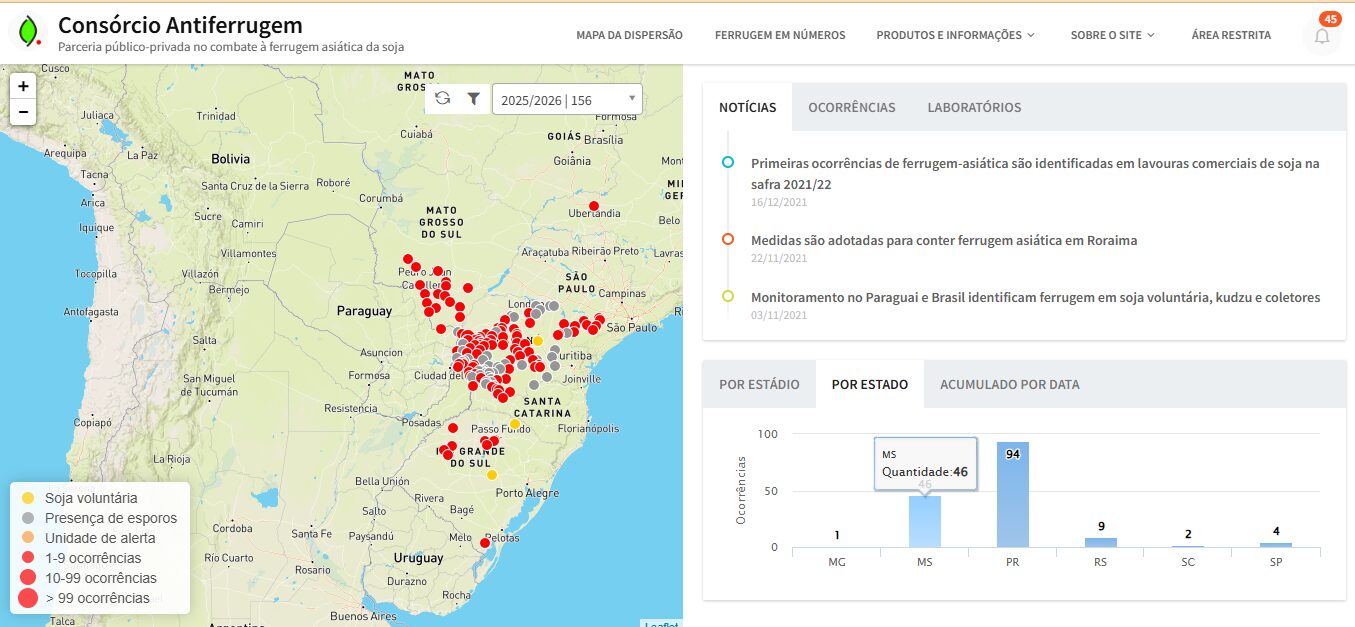This screenshot has width=1355, height=627.
Task: Expand the Produtos e Informações menu
Action: pos(955,35)
